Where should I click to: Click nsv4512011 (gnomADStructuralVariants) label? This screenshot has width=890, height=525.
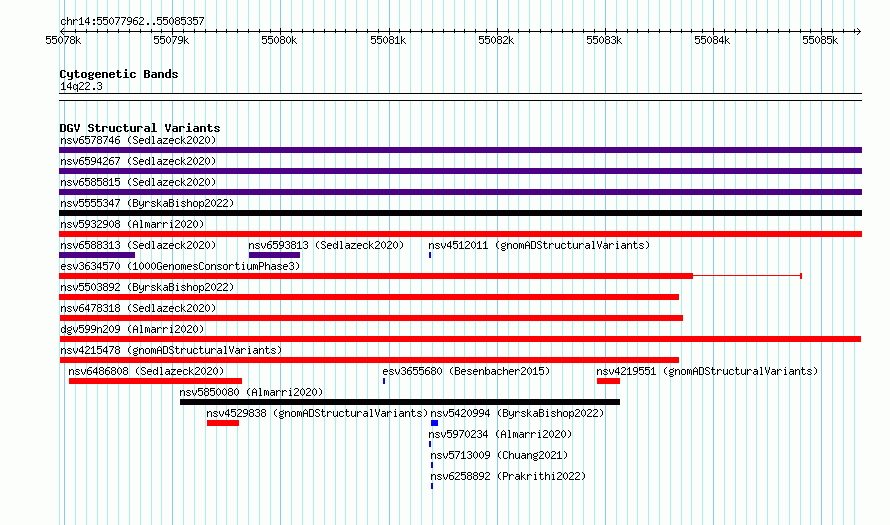[539, 245]
